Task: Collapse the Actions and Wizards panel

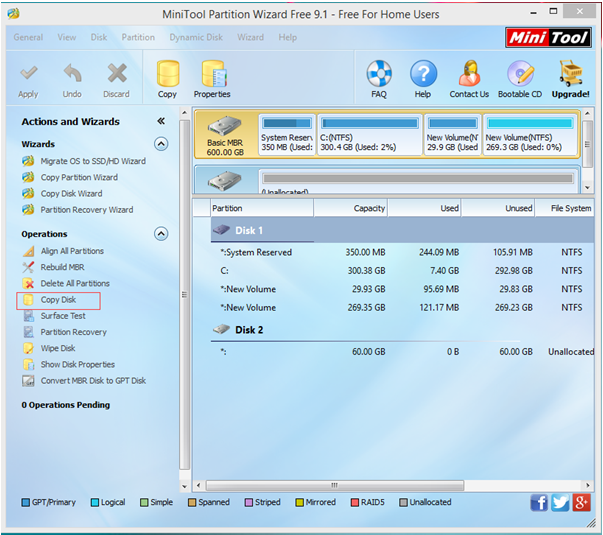Action: point(161,121)
